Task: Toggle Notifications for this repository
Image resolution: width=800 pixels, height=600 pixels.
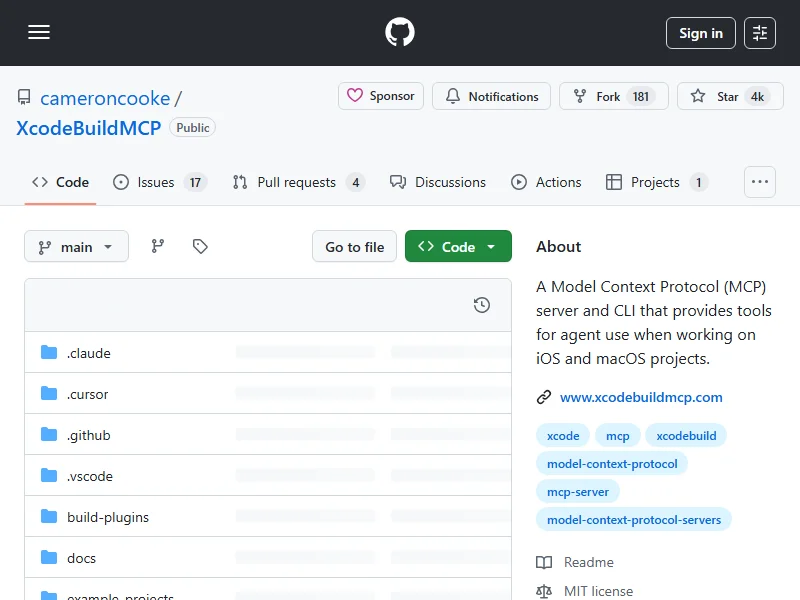Action: click(492, 97)
